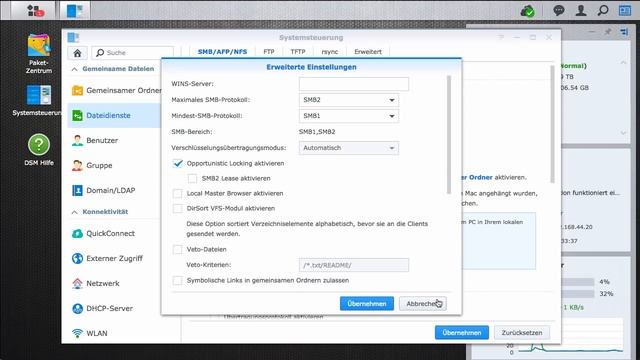Enable Local Master Browser aktivieren checkbox

pyautogui.click(x=178, y=193)
